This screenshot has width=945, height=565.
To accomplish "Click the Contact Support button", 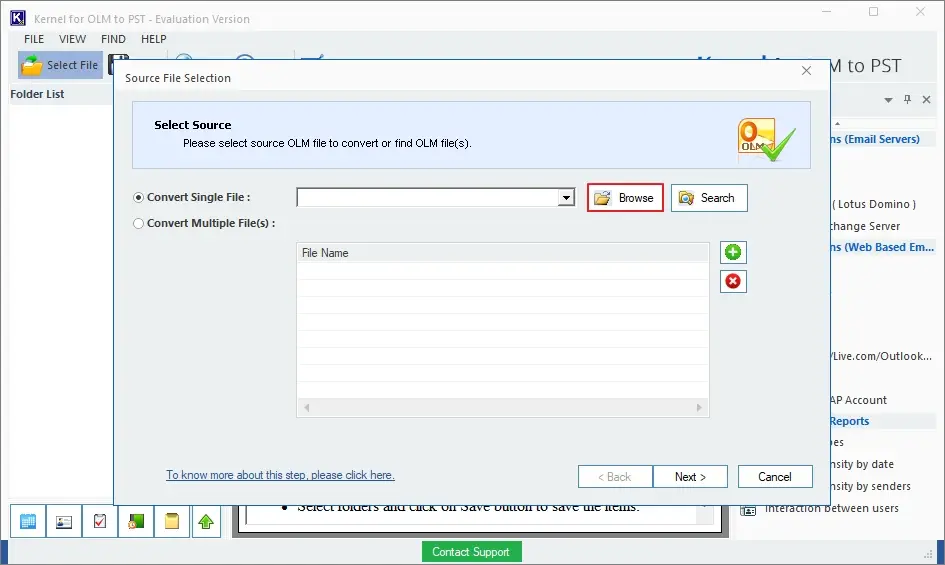I will 471,552.
